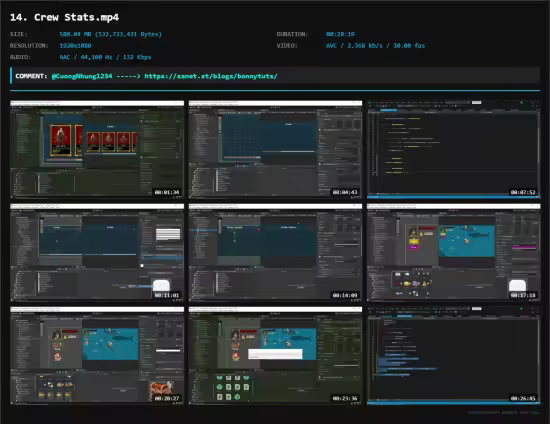View the thumbnail stamped 00:17:18
Image resolution: width=550 pixels, height=424 pixels.
click(454, 252)
